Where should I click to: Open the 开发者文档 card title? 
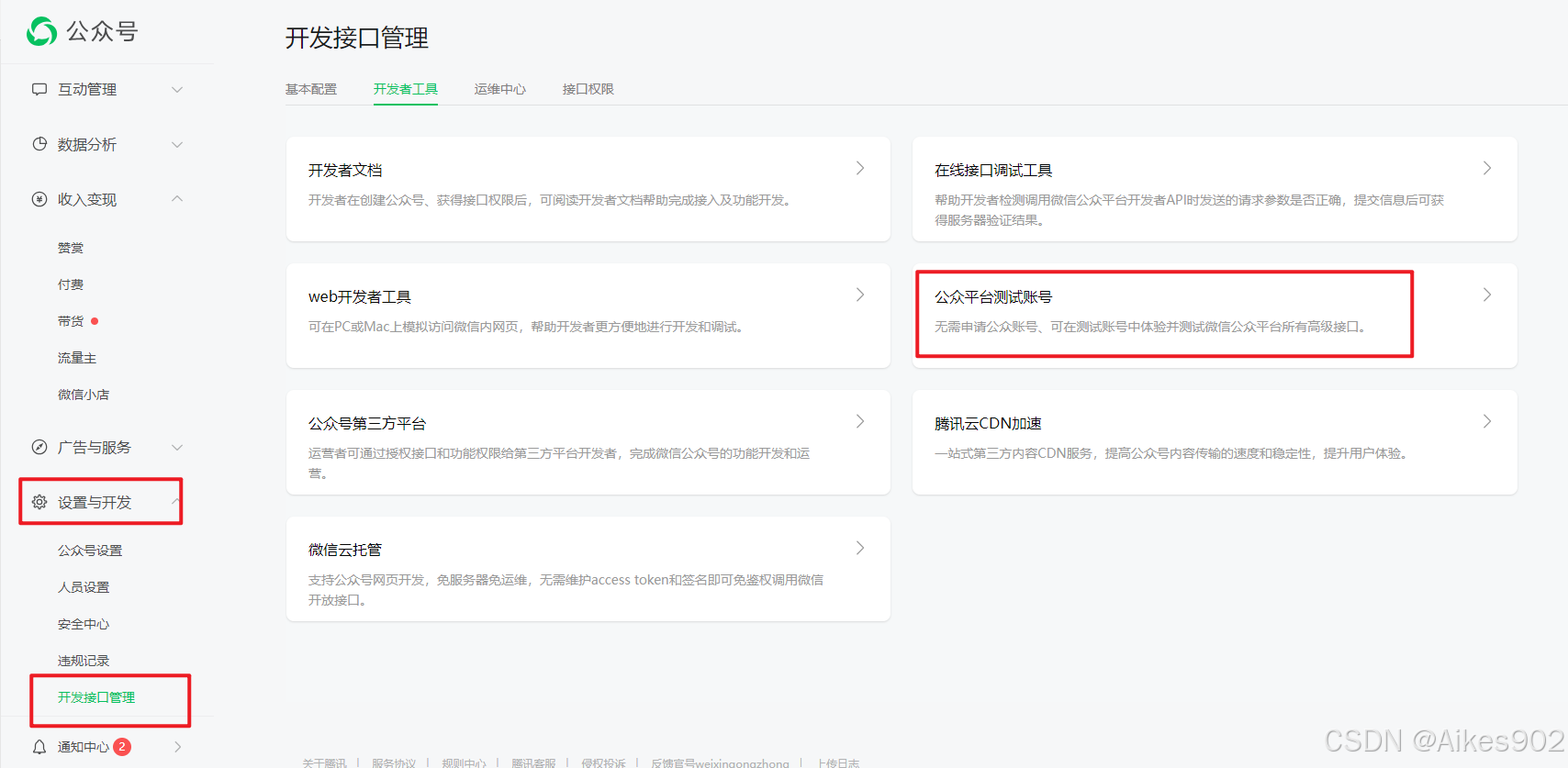coord(345,170)
